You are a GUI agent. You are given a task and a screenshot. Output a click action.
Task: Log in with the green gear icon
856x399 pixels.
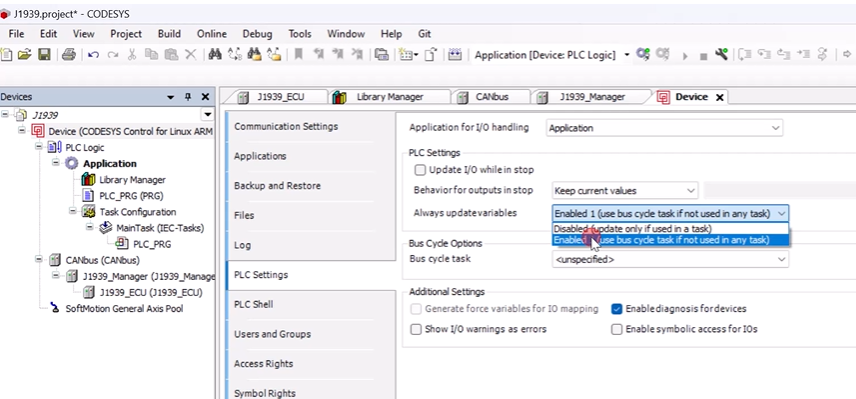coord(643,55)
